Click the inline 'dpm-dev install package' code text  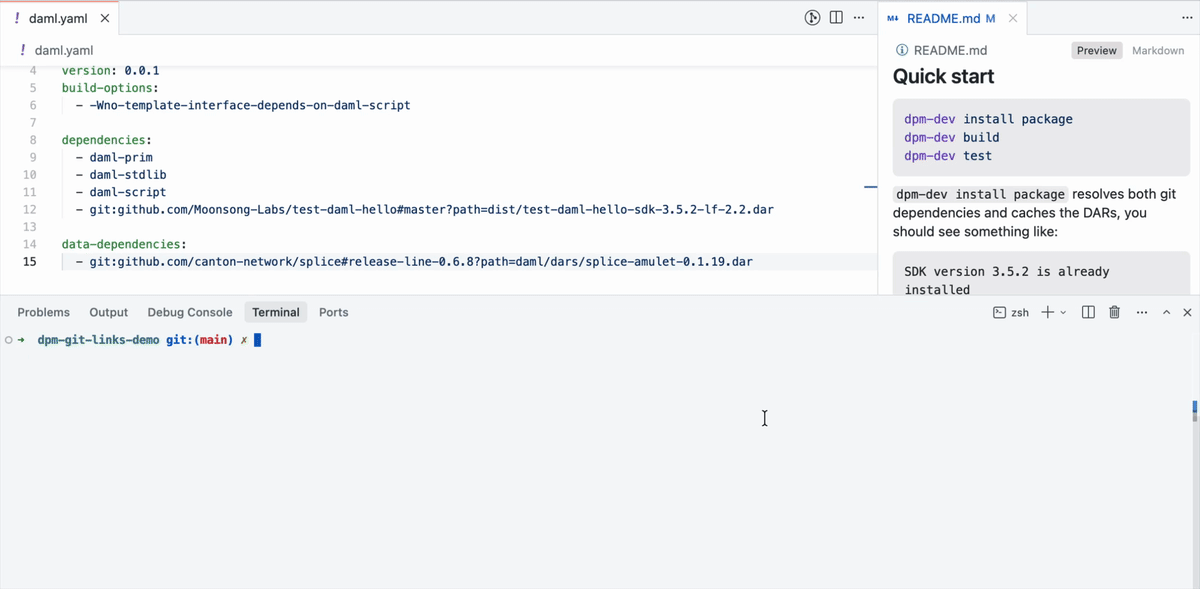coord(980,194)
